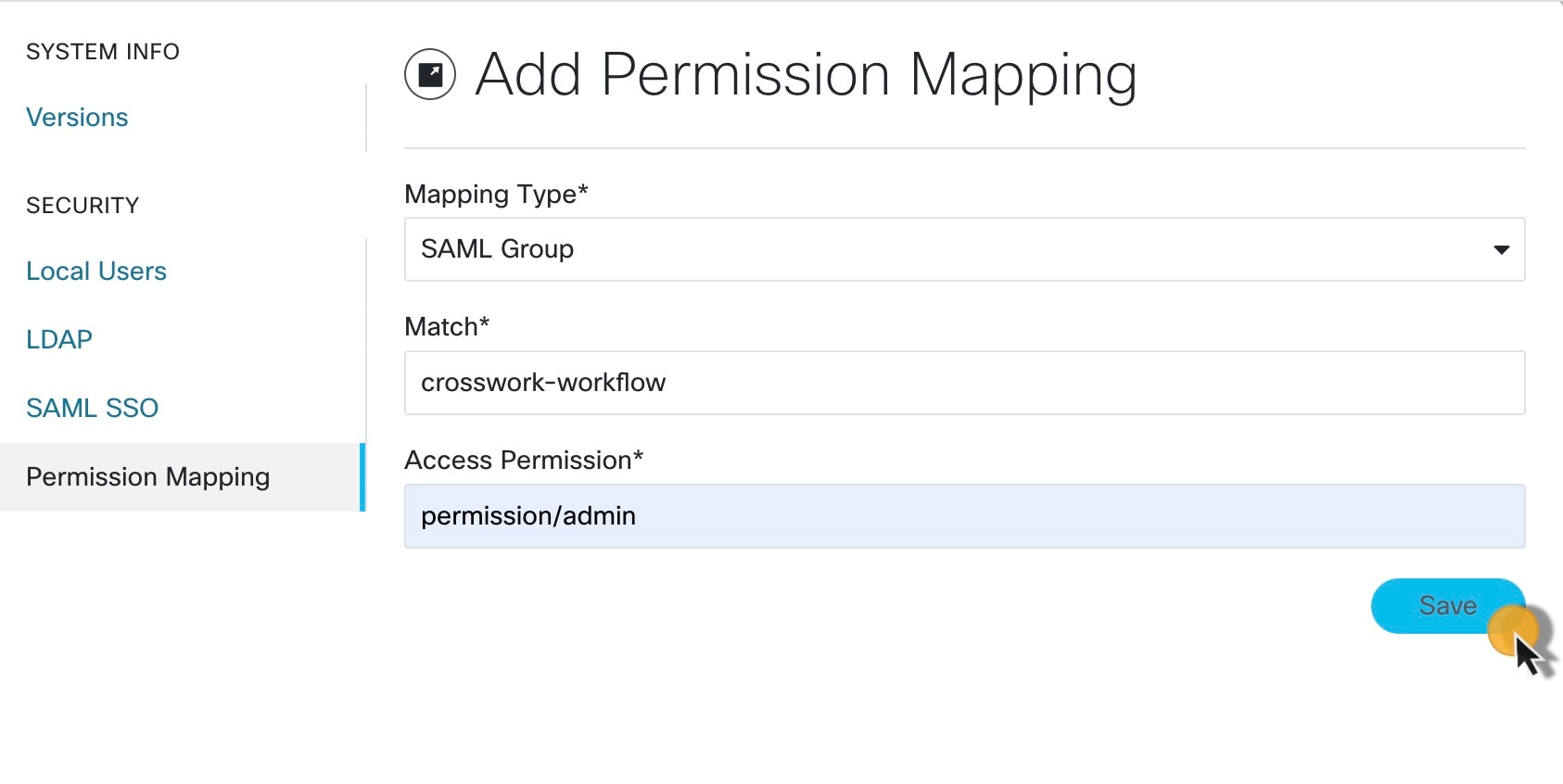Click the pop-out icon beside Add Permission Mapping
The height and width of the screenshot is (784, 1563).
click(x=430, y=74)
